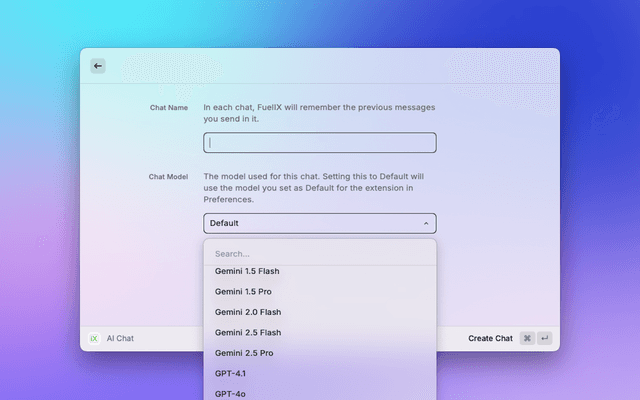Click the Chat Model field label
The width and height of the screenshot is (640, 400).
168,176
